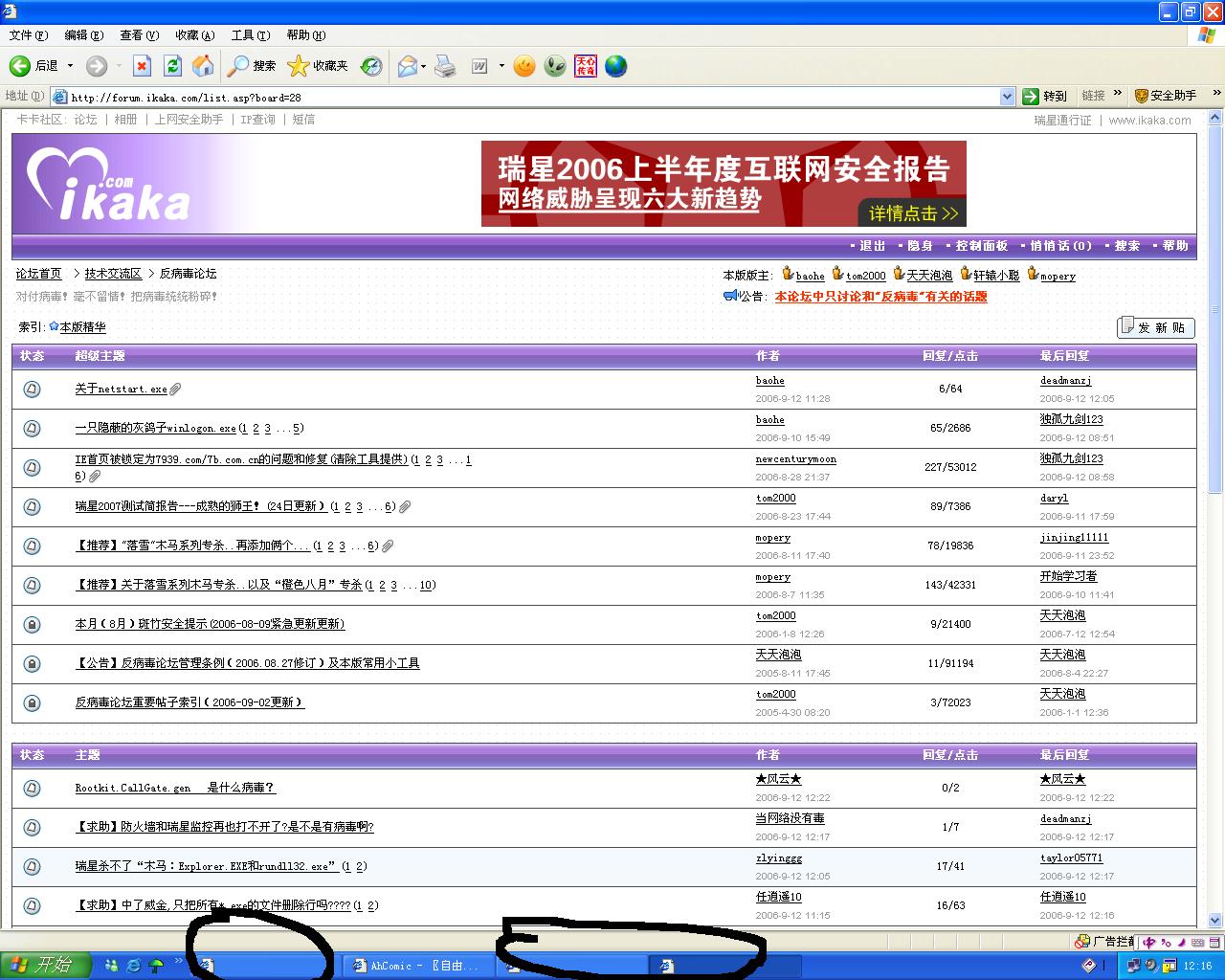Viewport: 1225px width, 980px height.
Task: Click the blue globe toolbar icon
Action: (616, 66)
